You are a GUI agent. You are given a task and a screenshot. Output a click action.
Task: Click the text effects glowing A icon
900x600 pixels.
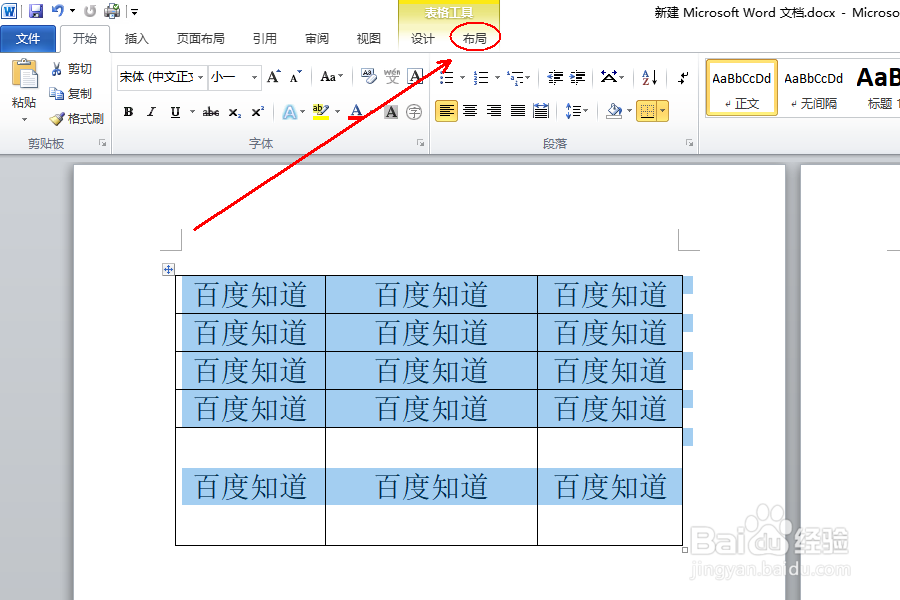click(x=289, y=112)
